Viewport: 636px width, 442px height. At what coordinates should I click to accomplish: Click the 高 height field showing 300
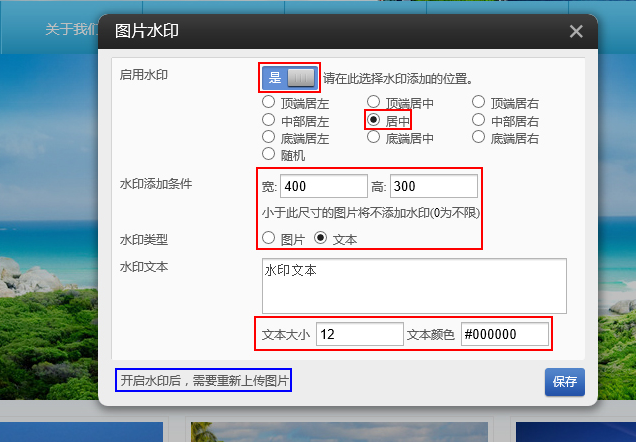[434, 186]
